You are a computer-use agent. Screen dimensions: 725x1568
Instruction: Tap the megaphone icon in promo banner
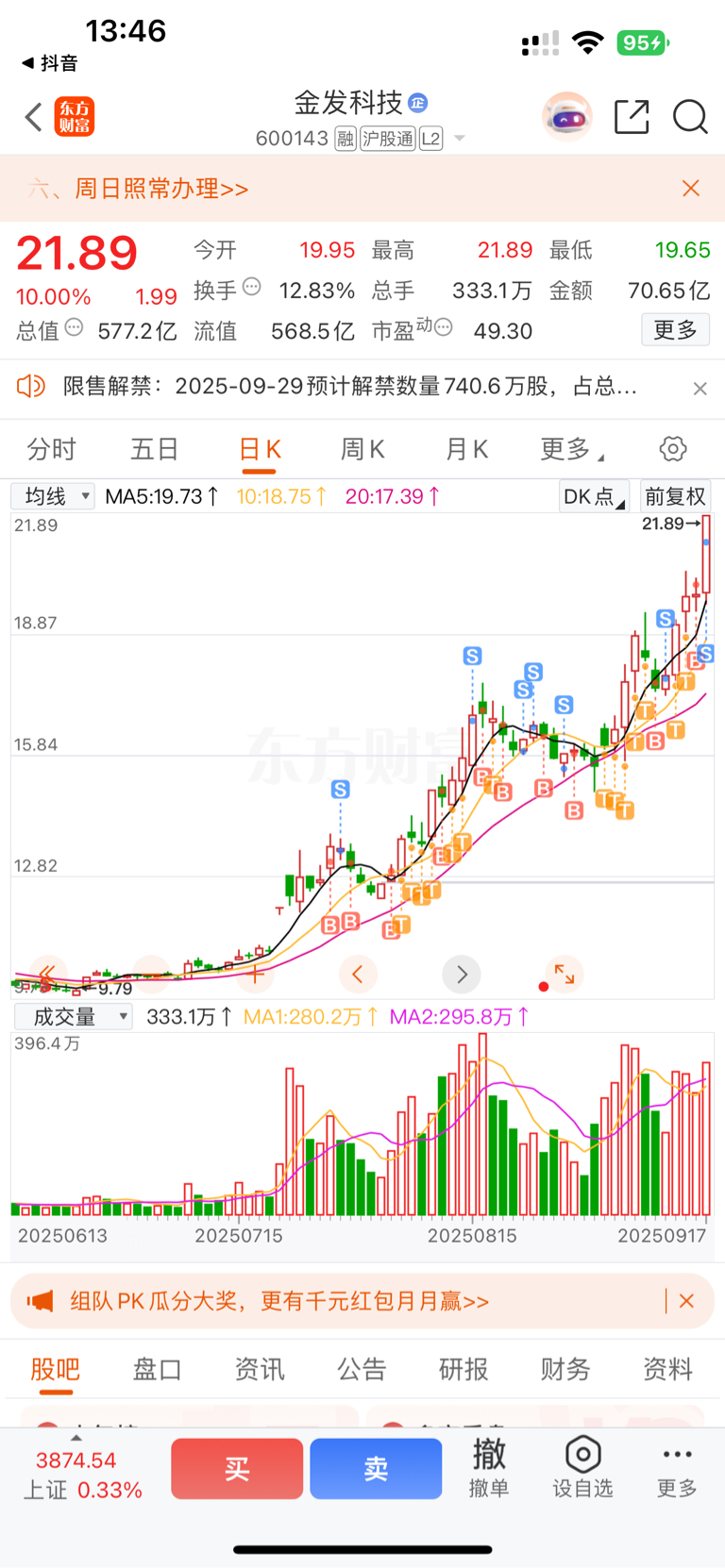tap(40, 1301)
